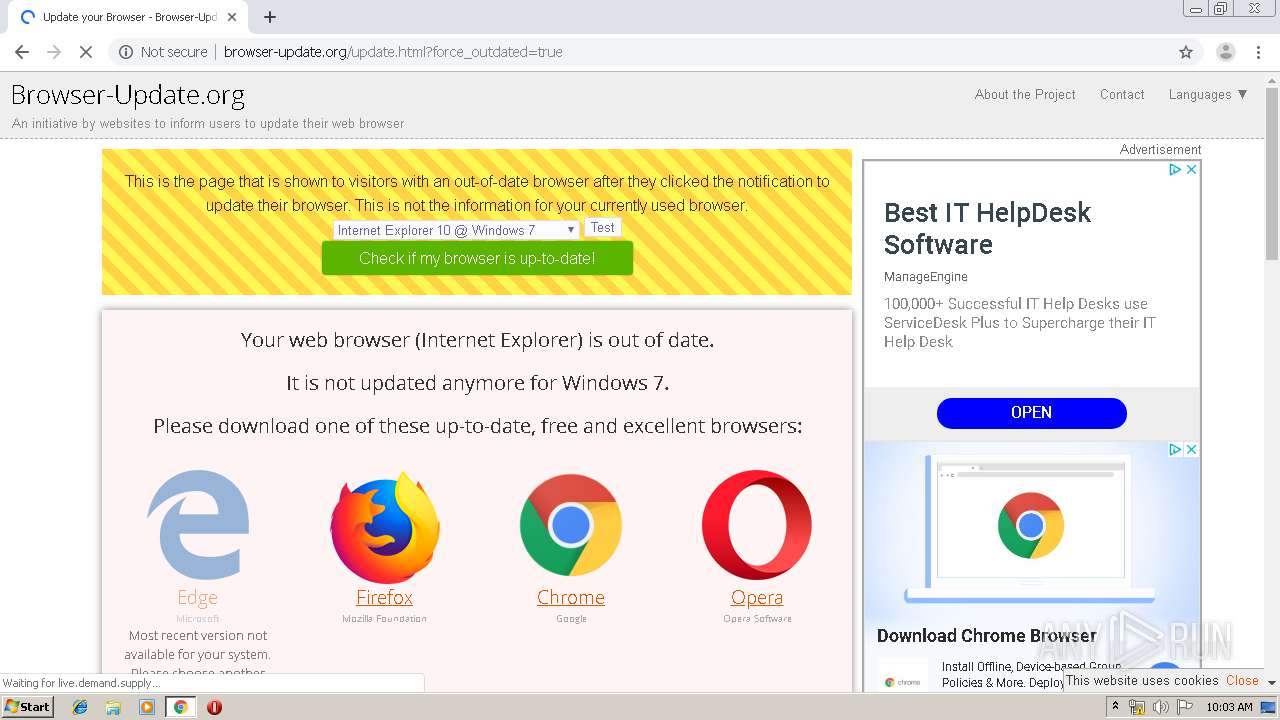The width and height of the screenshot is (1280, 720).
Task: Open File Explorer from the taskbar
Action: point(113,707)
